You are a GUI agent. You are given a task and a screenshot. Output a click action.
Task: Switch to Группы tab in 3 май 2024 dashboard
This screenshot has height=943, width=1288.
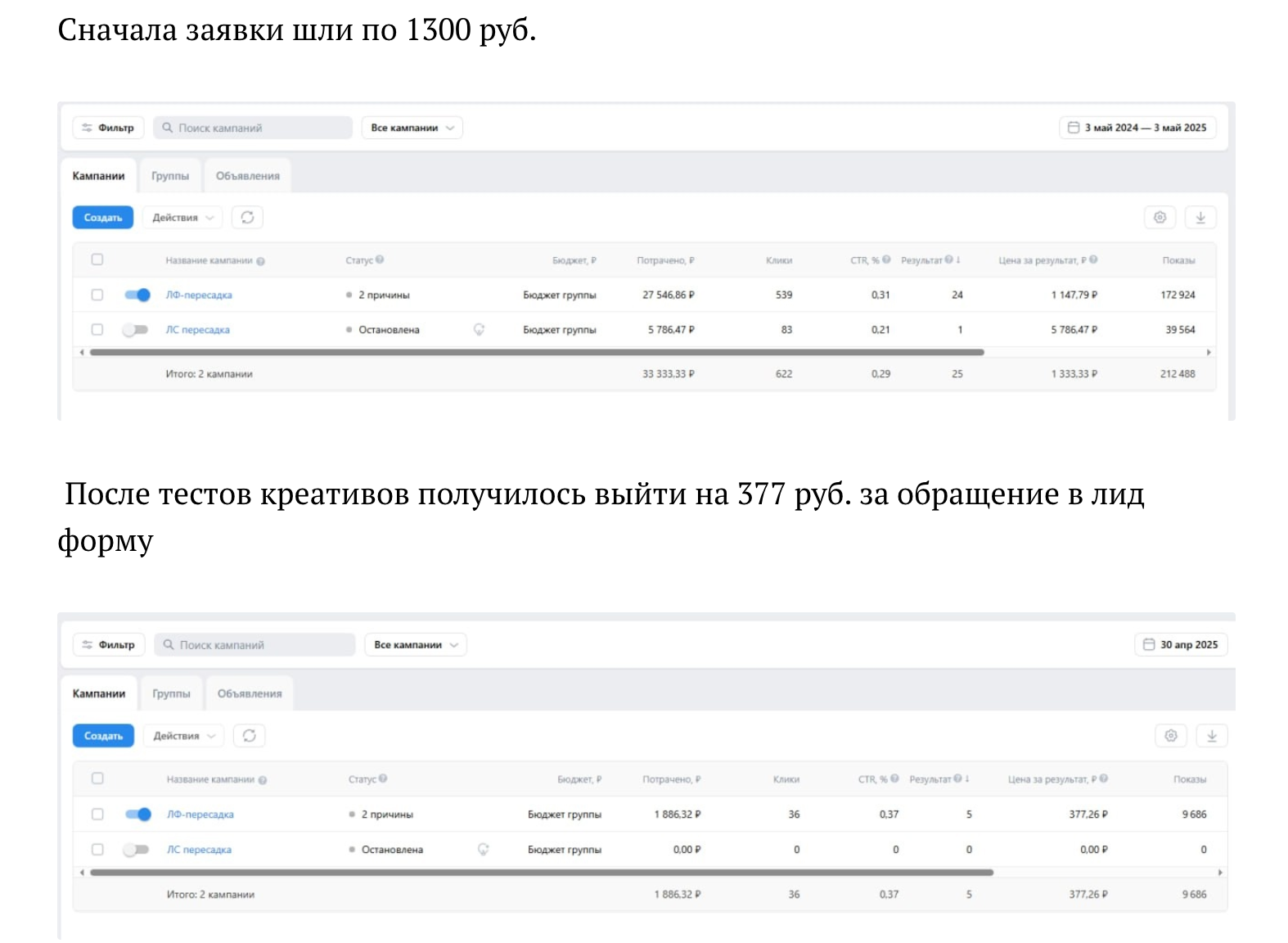170,176
